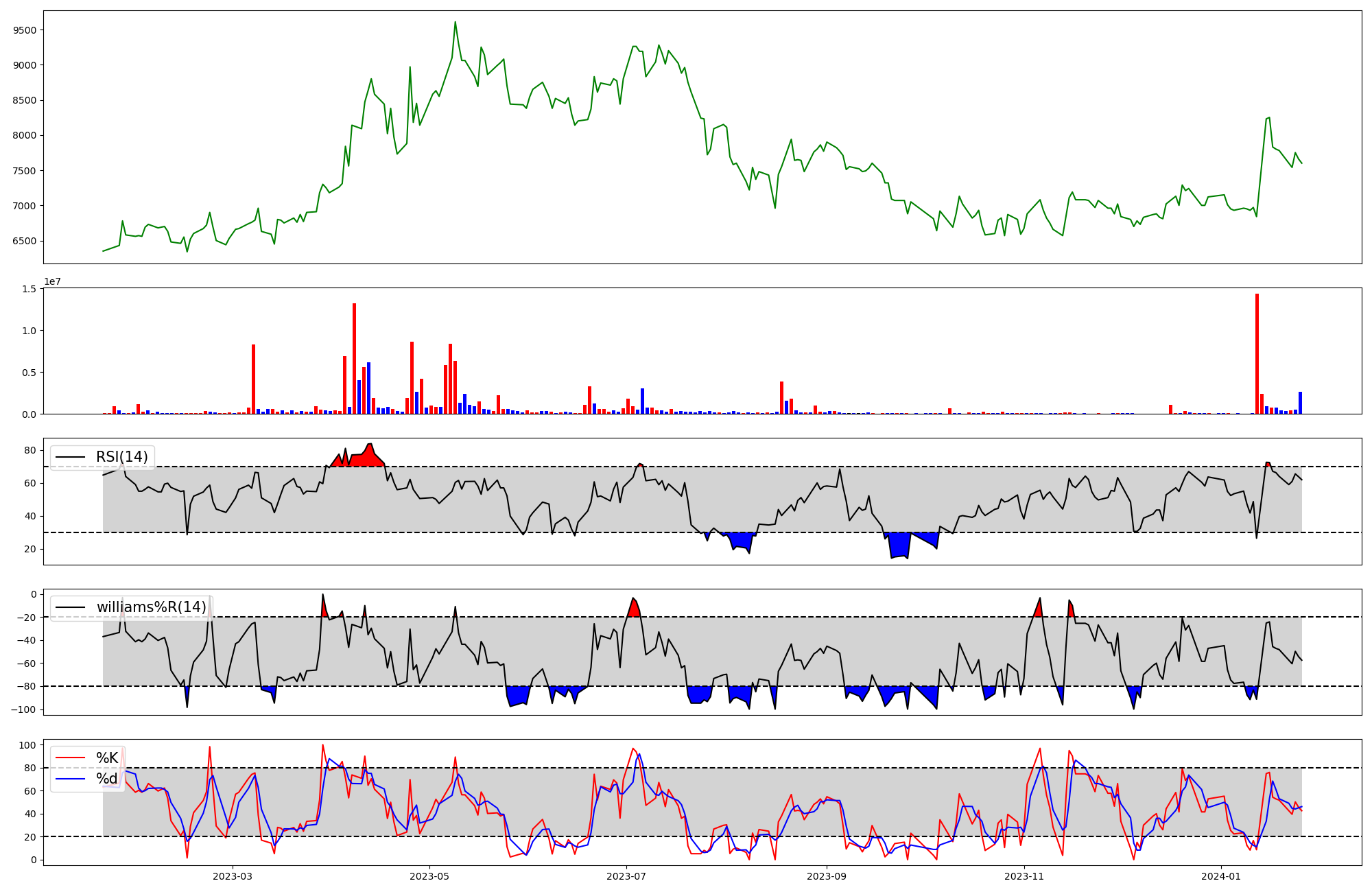Click the RSI(14) legend label
Viewport: 1372px width, 892px height.
pyautogui.click(x=121, y=457)
